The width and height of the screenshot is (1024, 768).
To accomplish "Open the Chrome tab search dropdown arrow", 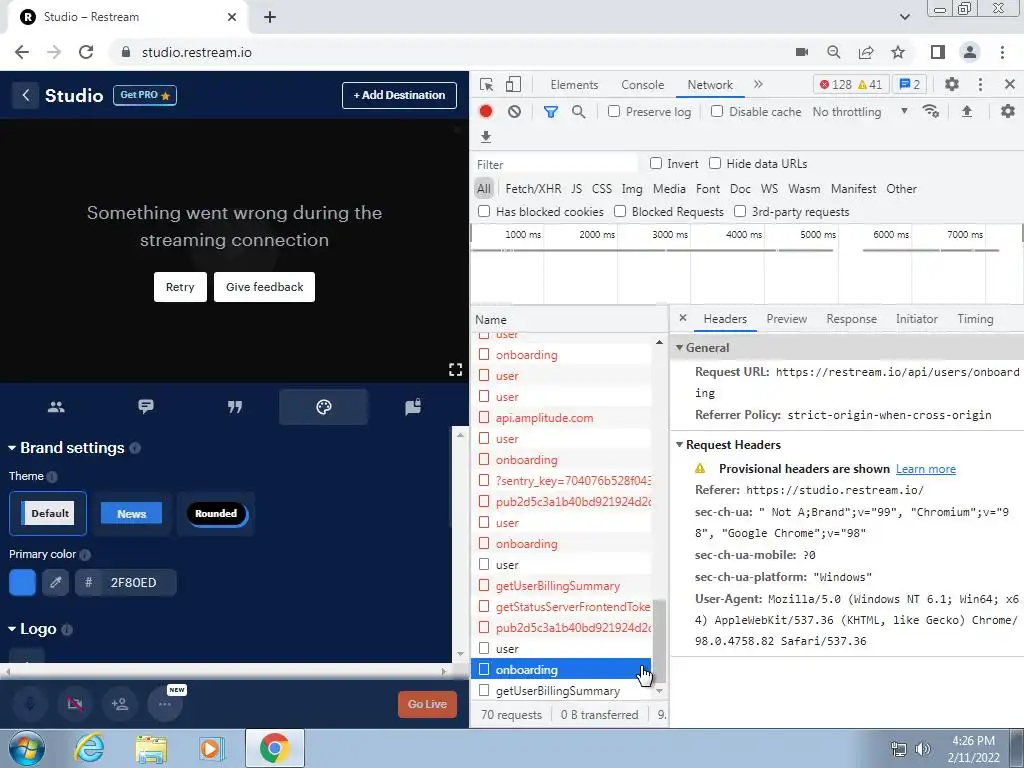I will 904,17.
